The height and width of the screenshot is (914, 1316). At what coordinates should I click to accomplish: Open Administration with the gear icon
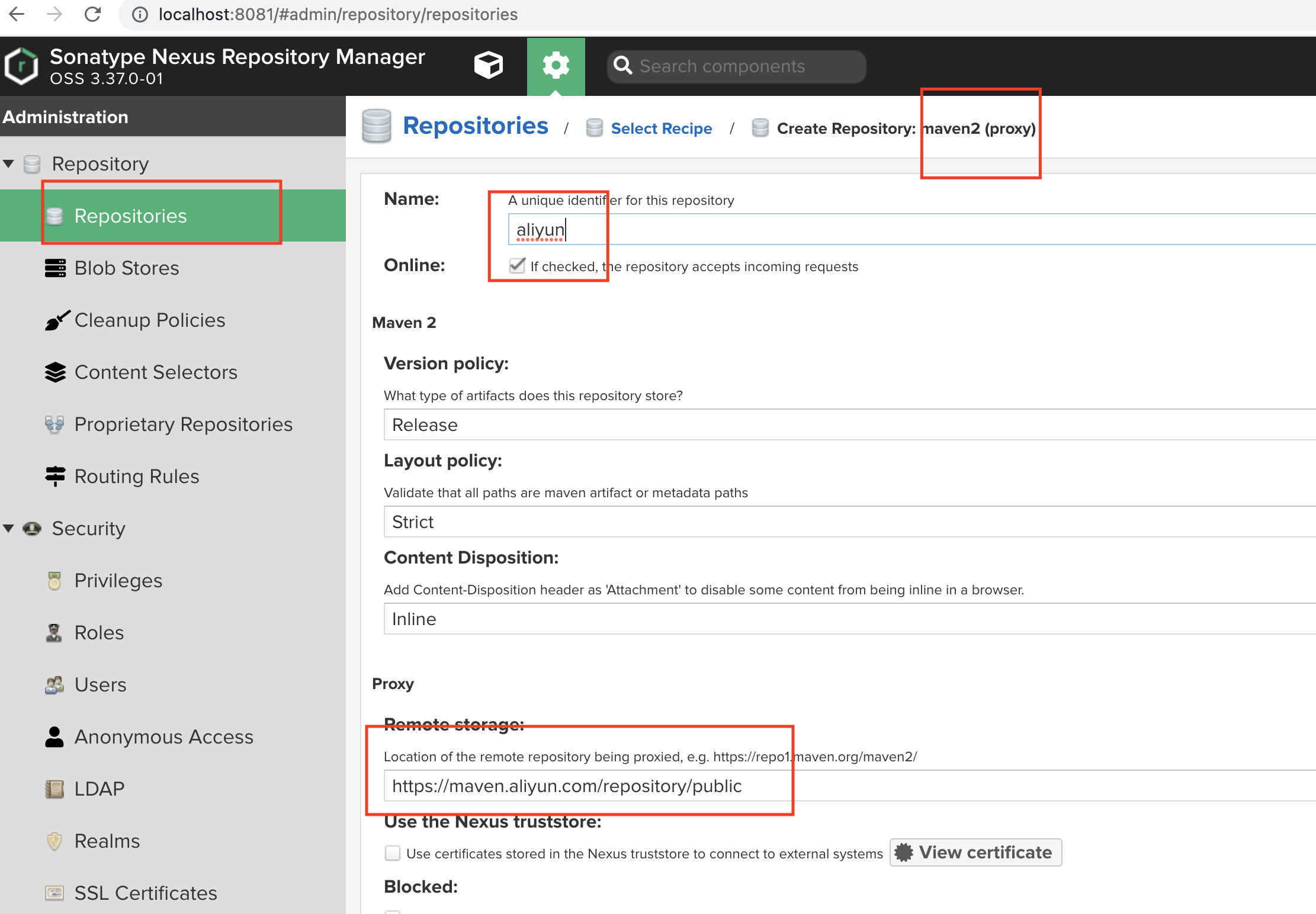[556, 66]
